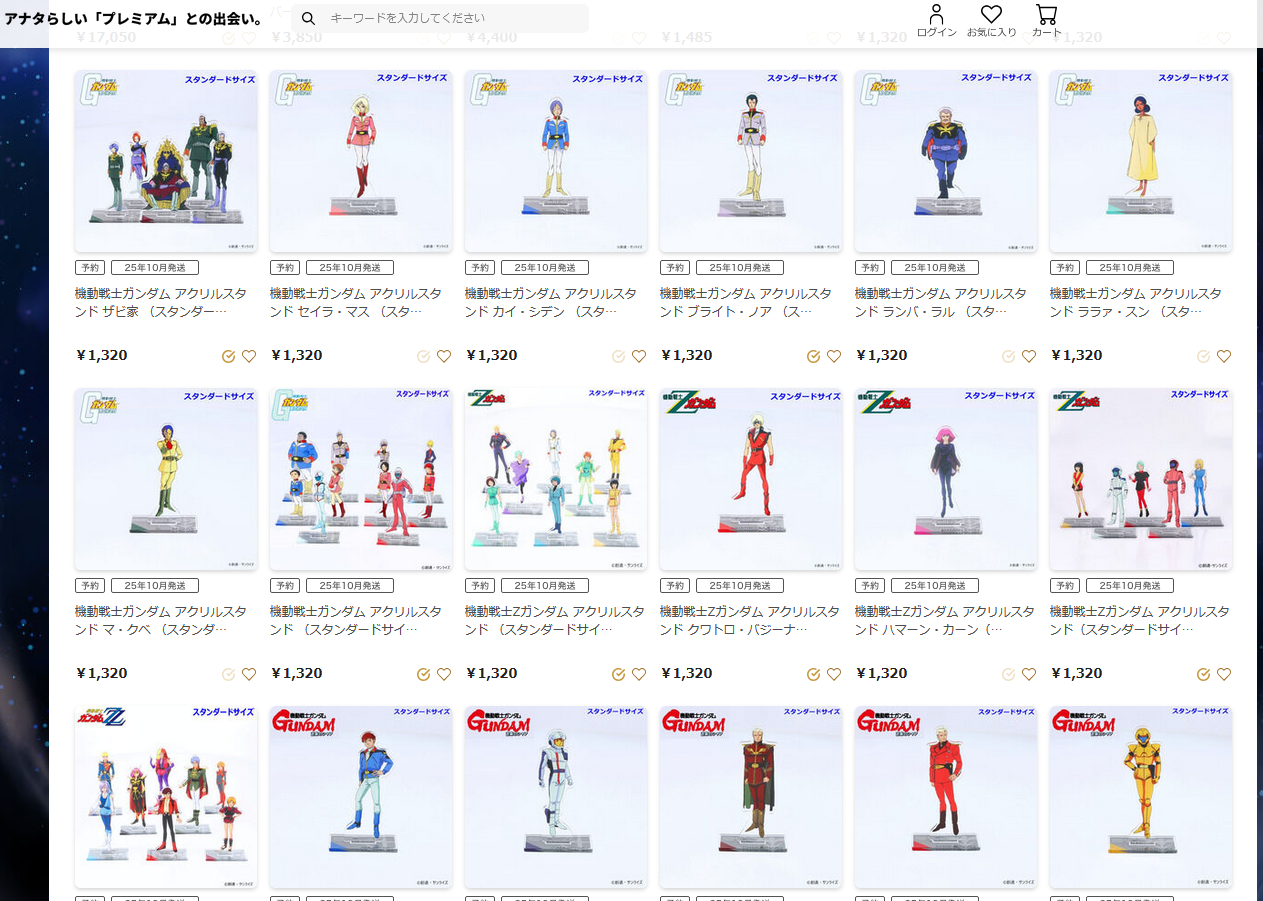
Task: View the ララァ・スン yellow dress product image
Action: [x=1141, y=161]
